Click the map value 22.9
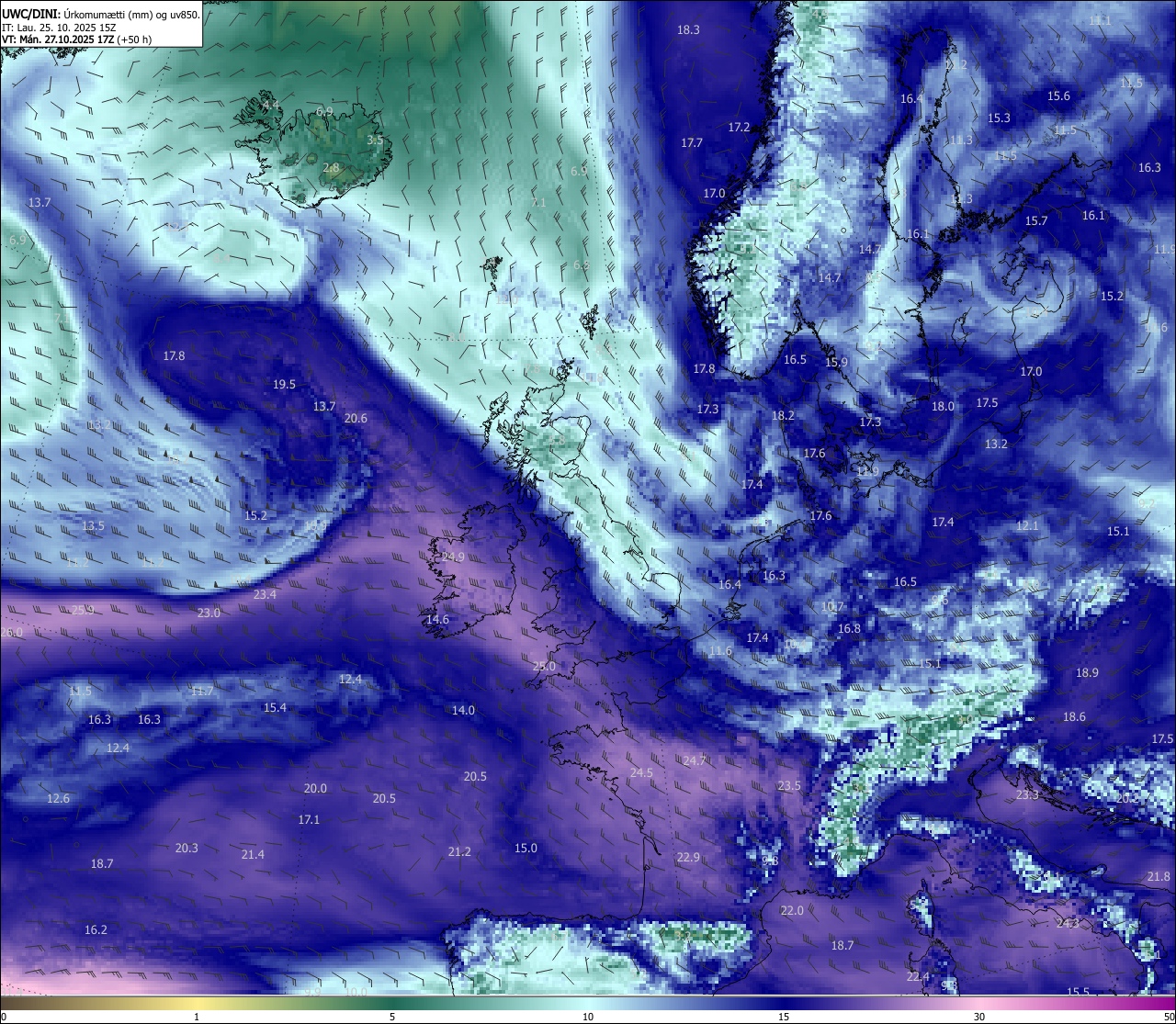 (688, 858)
